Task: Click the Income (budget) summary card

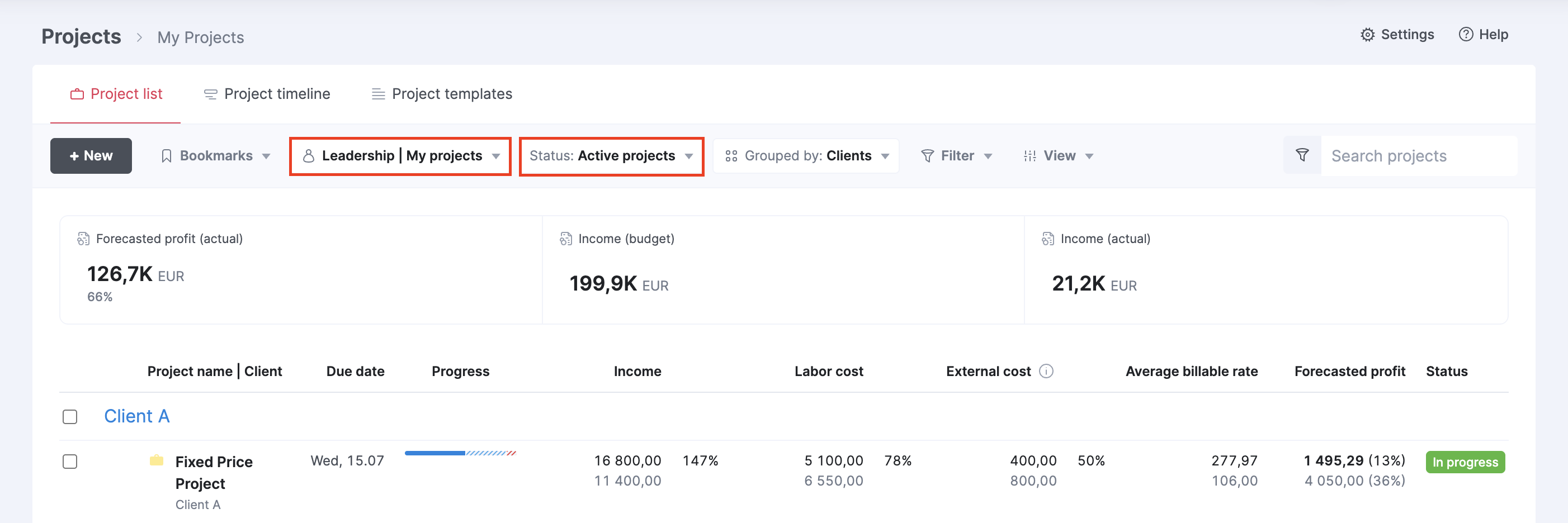Action: coord(783,269)
